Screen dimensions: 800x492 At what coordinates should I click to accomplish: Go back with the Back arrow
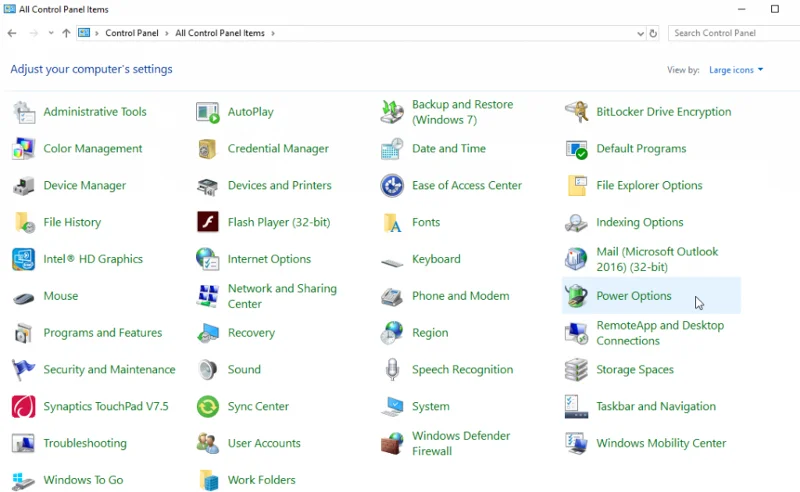[x=12, y=33]
